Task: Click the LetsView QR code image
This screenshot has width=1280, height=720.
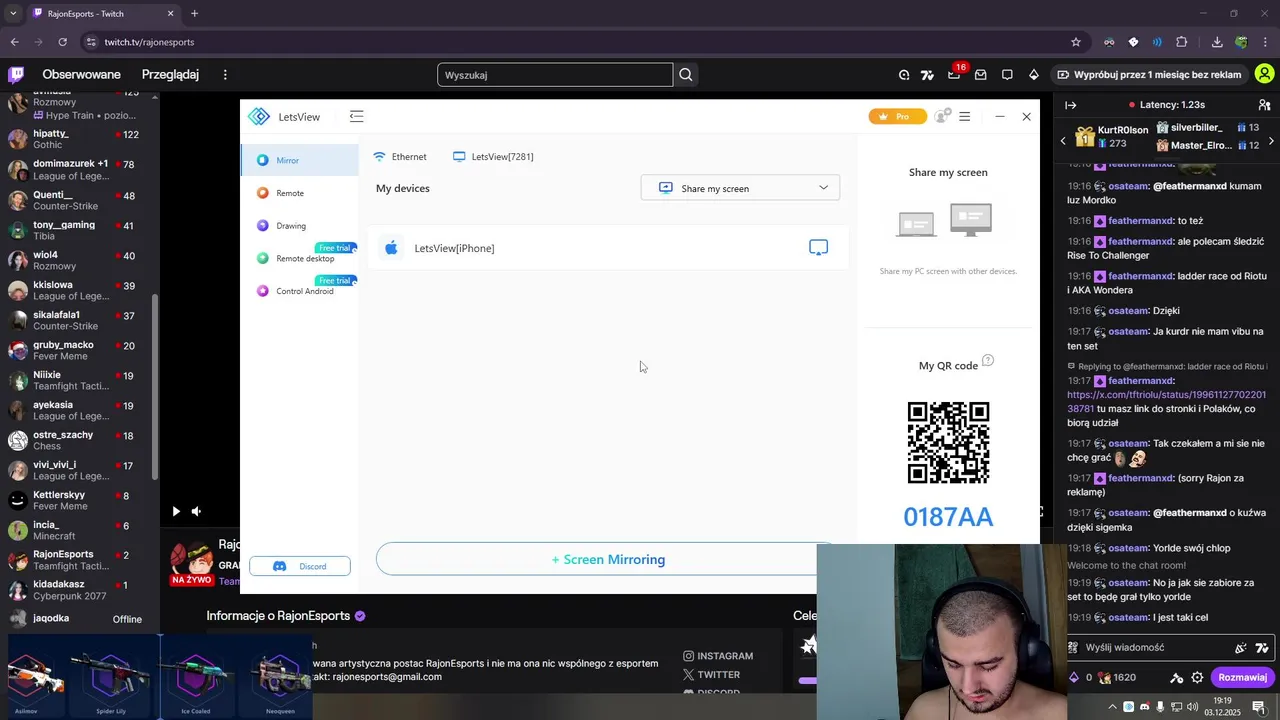Action: pos(948,442)
